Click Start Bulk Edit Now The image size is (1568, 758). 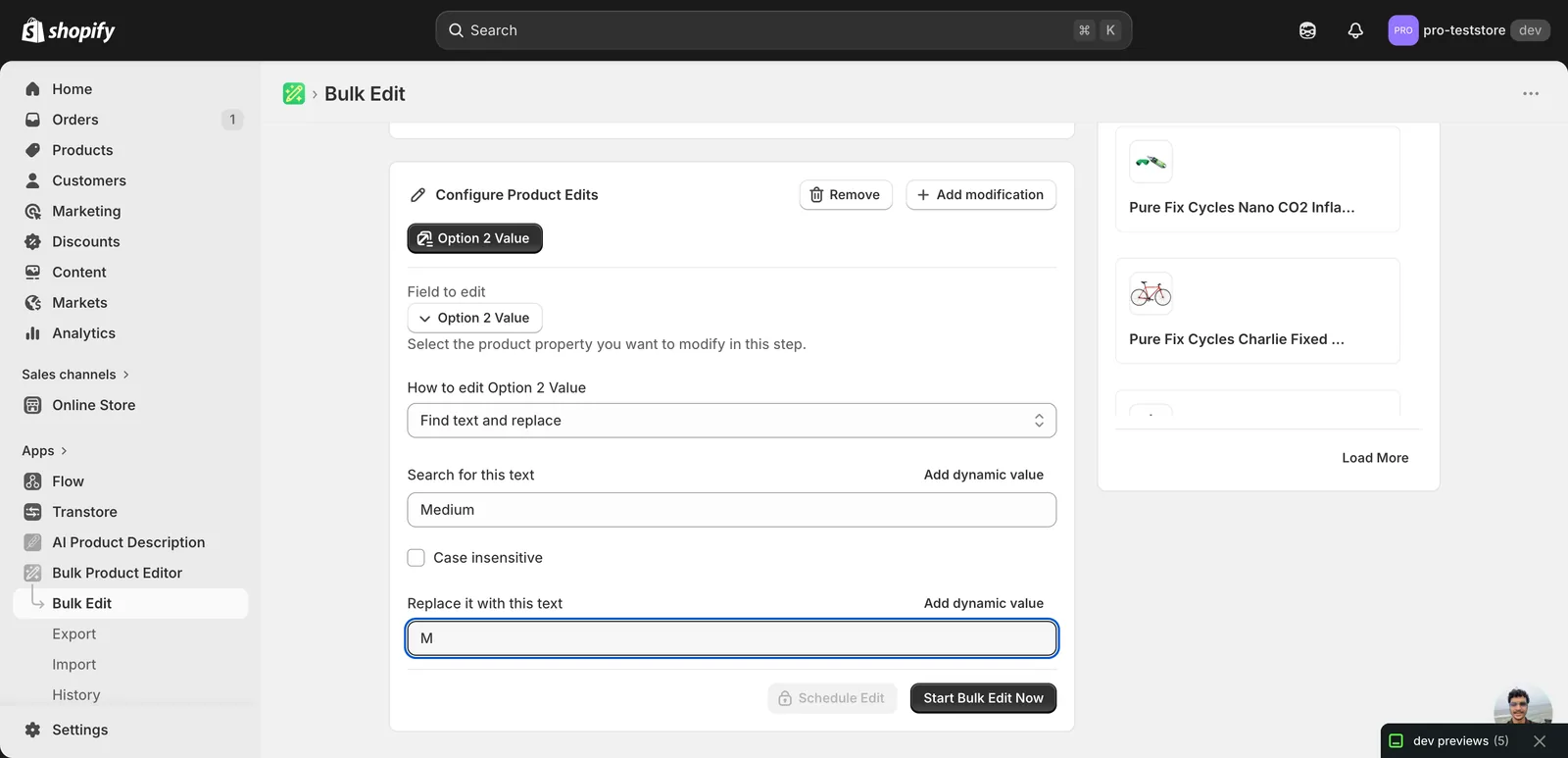coord(983,698)
